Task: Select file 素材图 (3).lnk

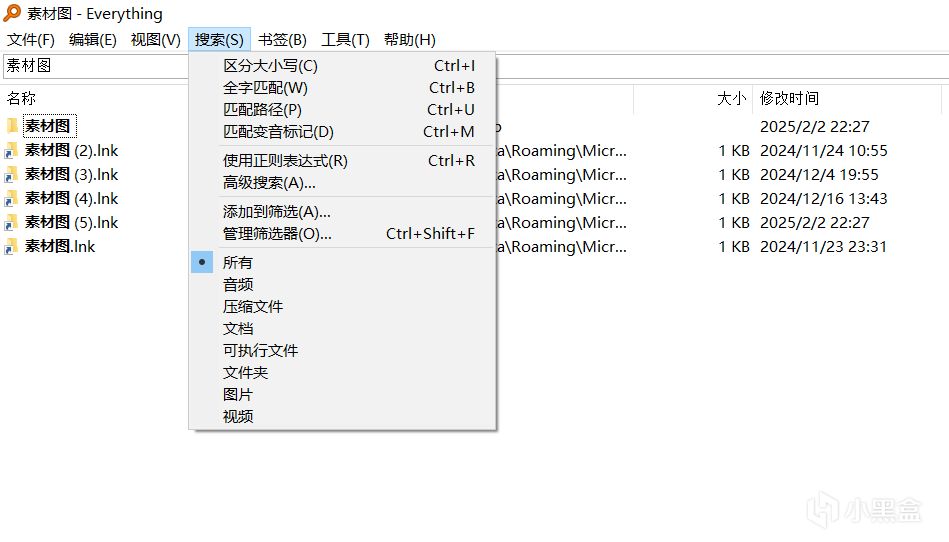Action: [x=71, y=174]
